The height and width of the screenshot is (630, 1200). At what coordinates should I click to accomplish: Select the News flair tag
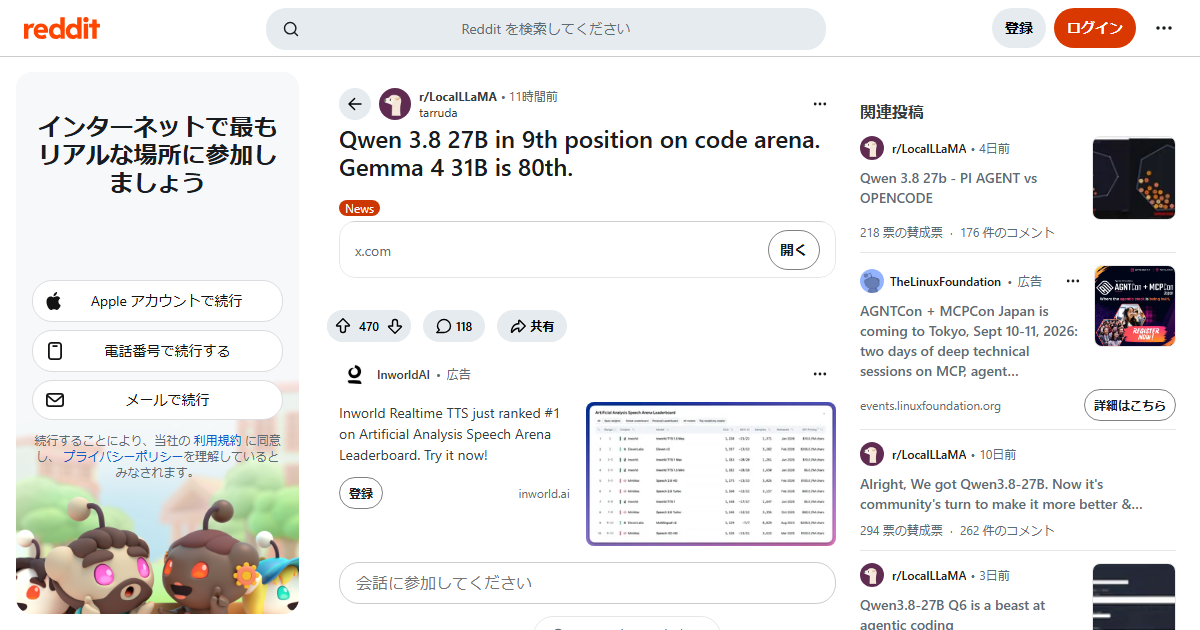pos(359,208)
